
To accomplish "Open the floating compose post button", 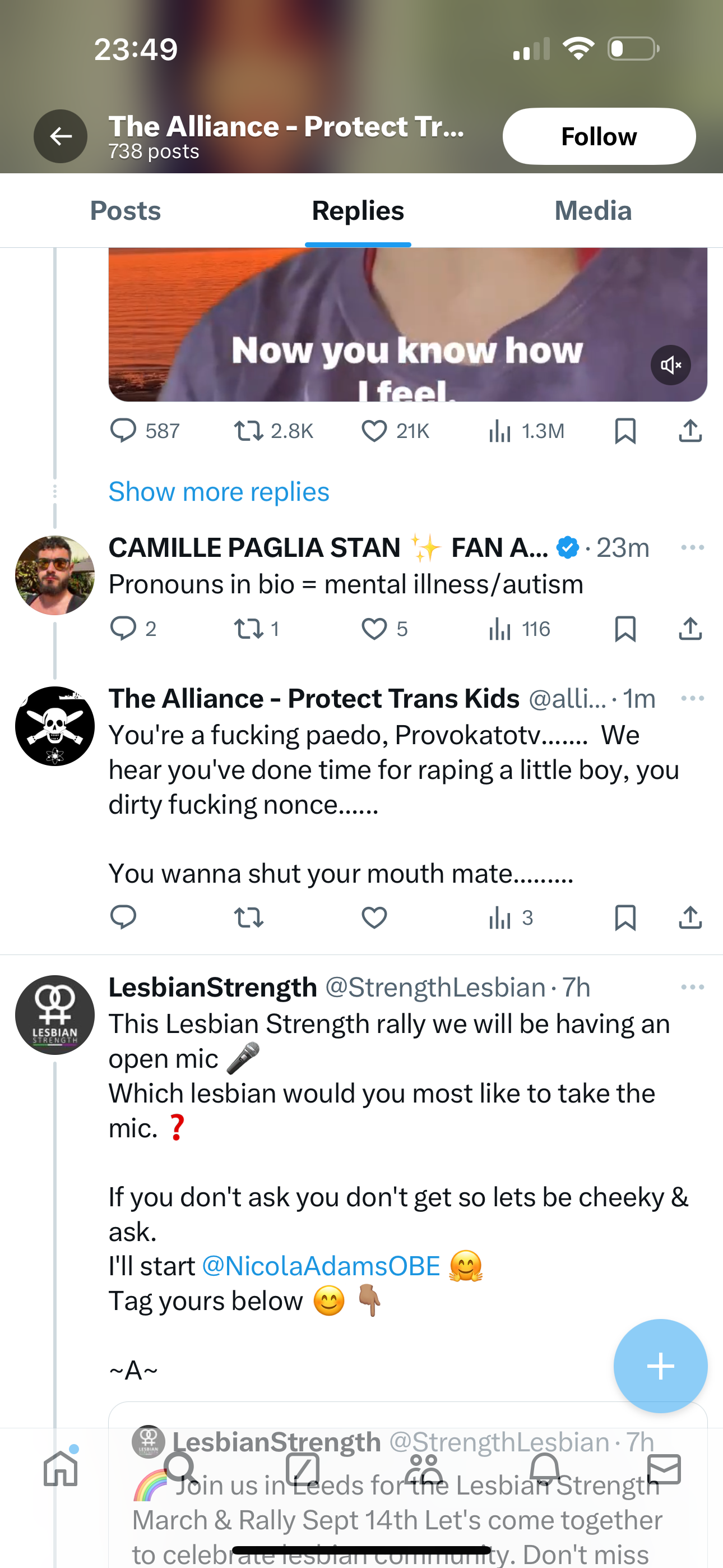I will 660,1366.
